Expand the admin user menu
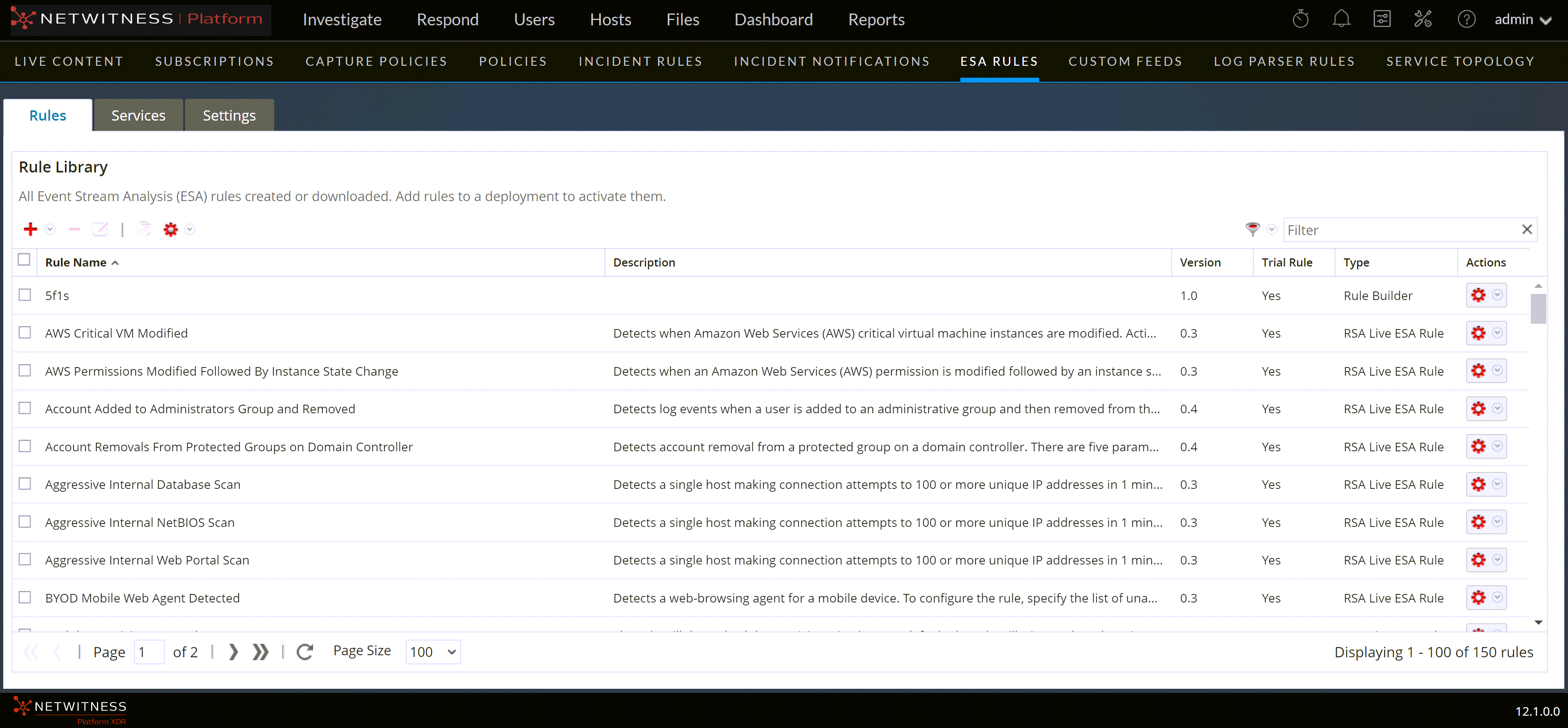The height and width of the screenshot is (728, 1568). (x=1522, y=20)
